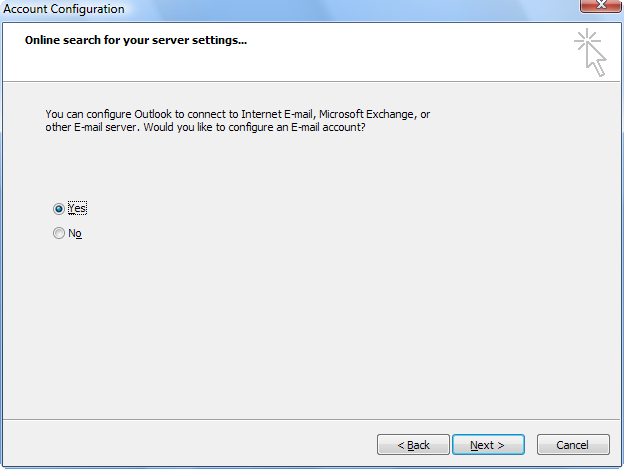Viewport: 624px width, 469px height.
Task: Click the "No" option label text
Action: [75, 233]
